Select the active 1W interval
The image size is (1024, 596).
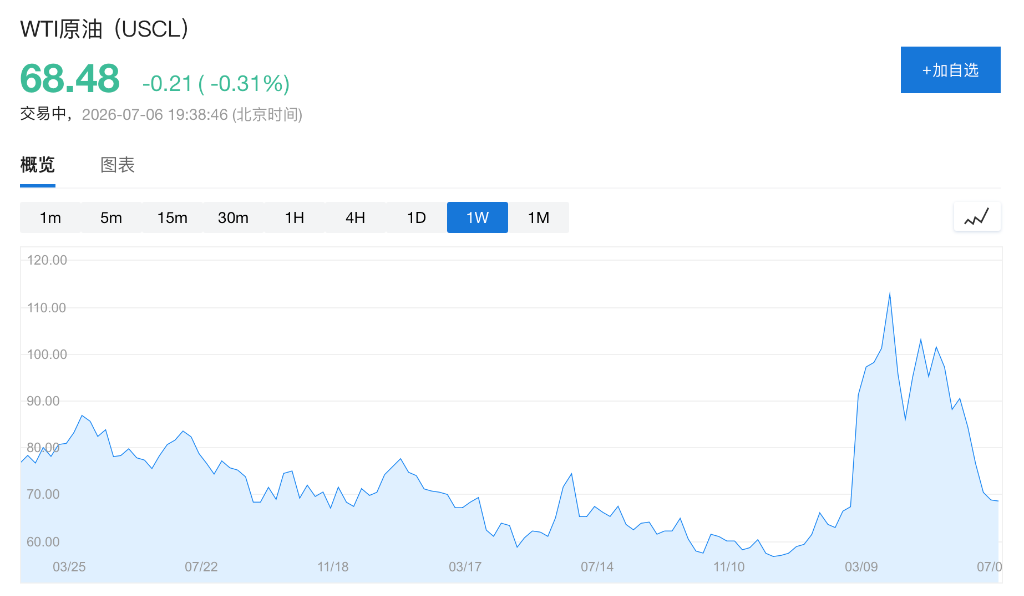click(477, 217)
